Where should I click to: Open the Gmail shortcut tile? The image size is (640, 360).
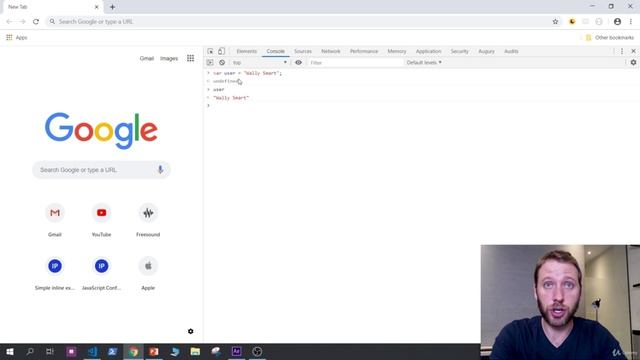(x=55, y=220)
